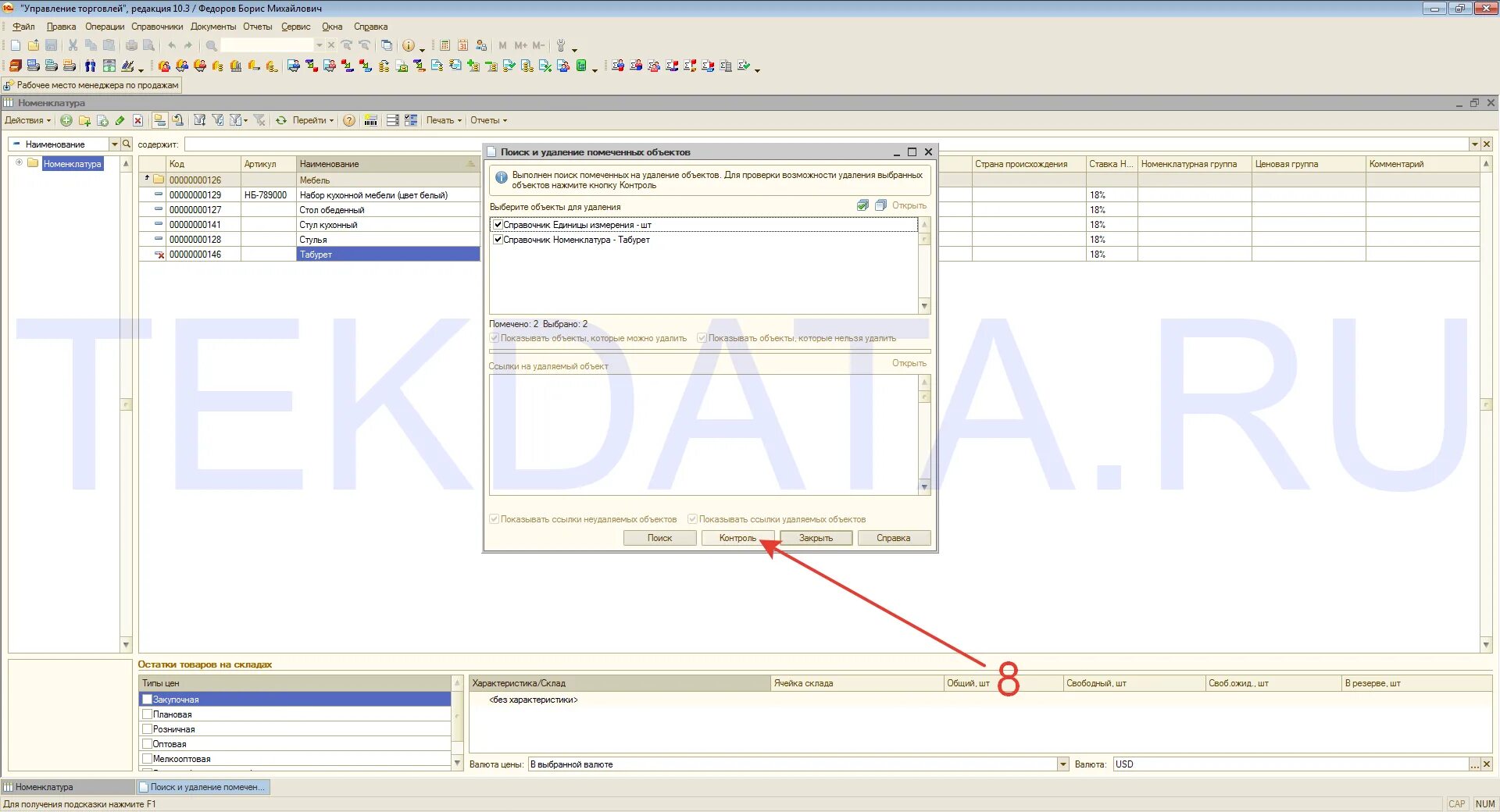Open the Сервис menu
The width and height of the screenshot is (1500, 812).
[296, 27]
